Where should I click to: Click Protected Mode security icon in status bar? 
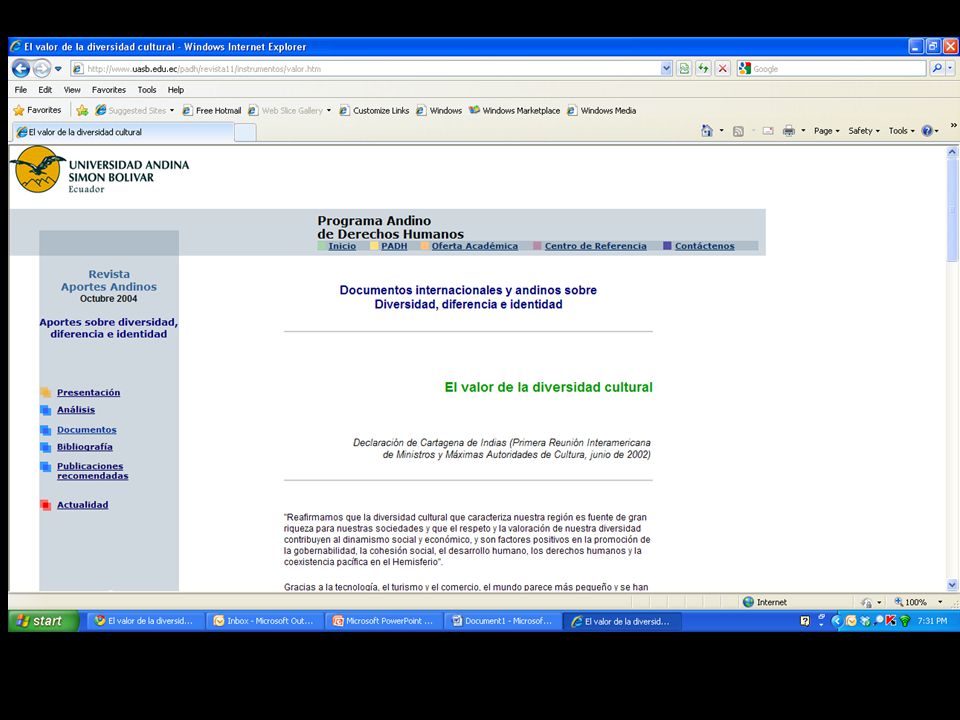pos(866,602)
